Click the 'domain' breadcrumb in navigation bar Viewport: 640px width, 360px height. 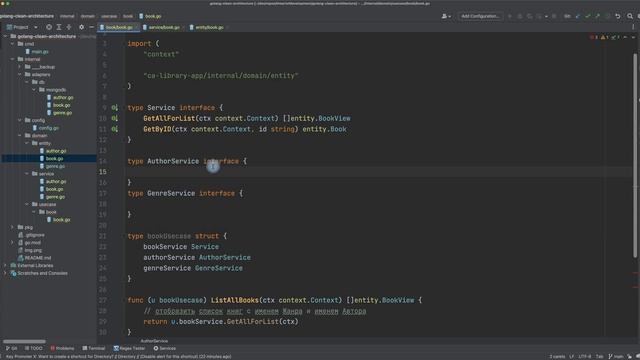[x=87, y=16]
